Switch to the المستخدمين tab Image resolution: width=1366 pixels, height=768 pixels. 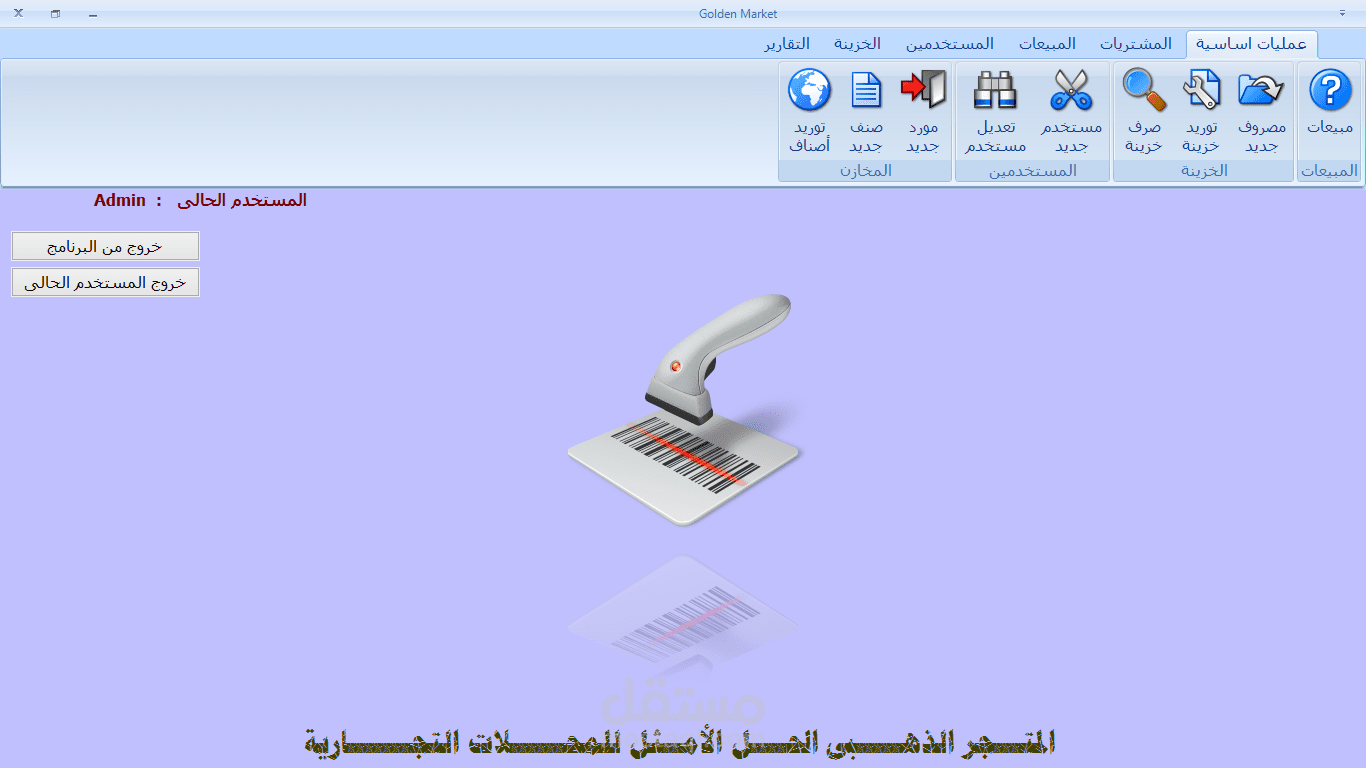[x=950, y=44]
